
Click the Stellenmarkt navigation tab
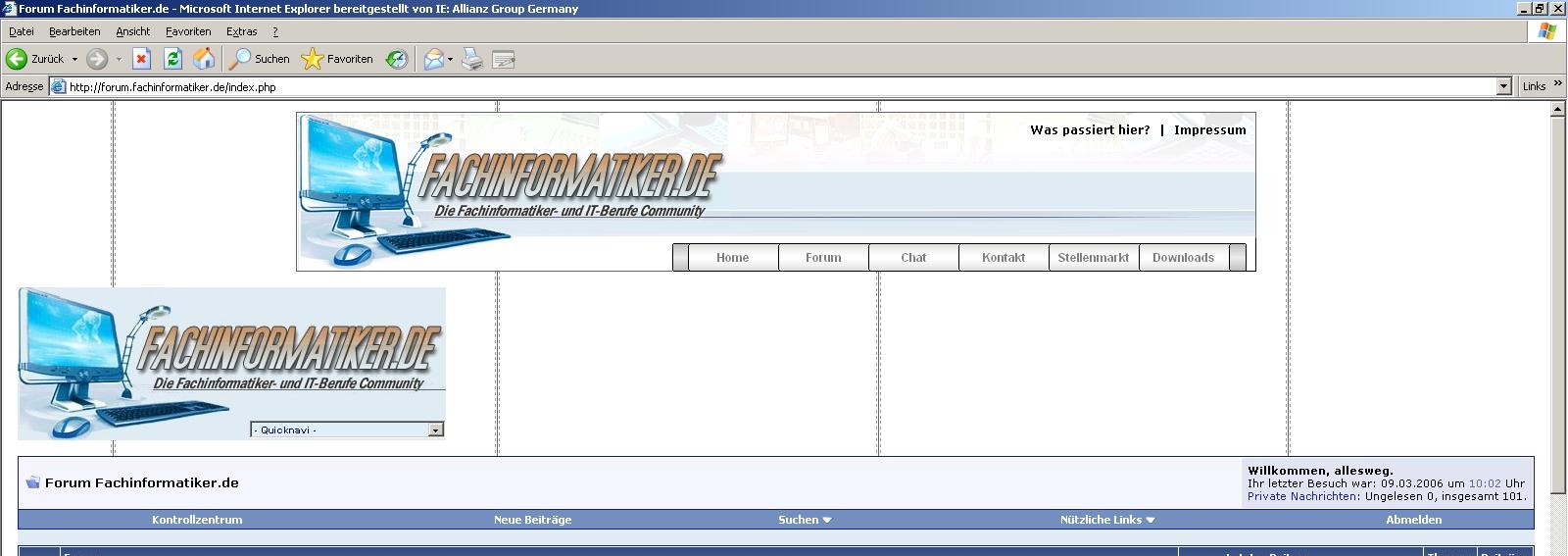[1094, 257]
